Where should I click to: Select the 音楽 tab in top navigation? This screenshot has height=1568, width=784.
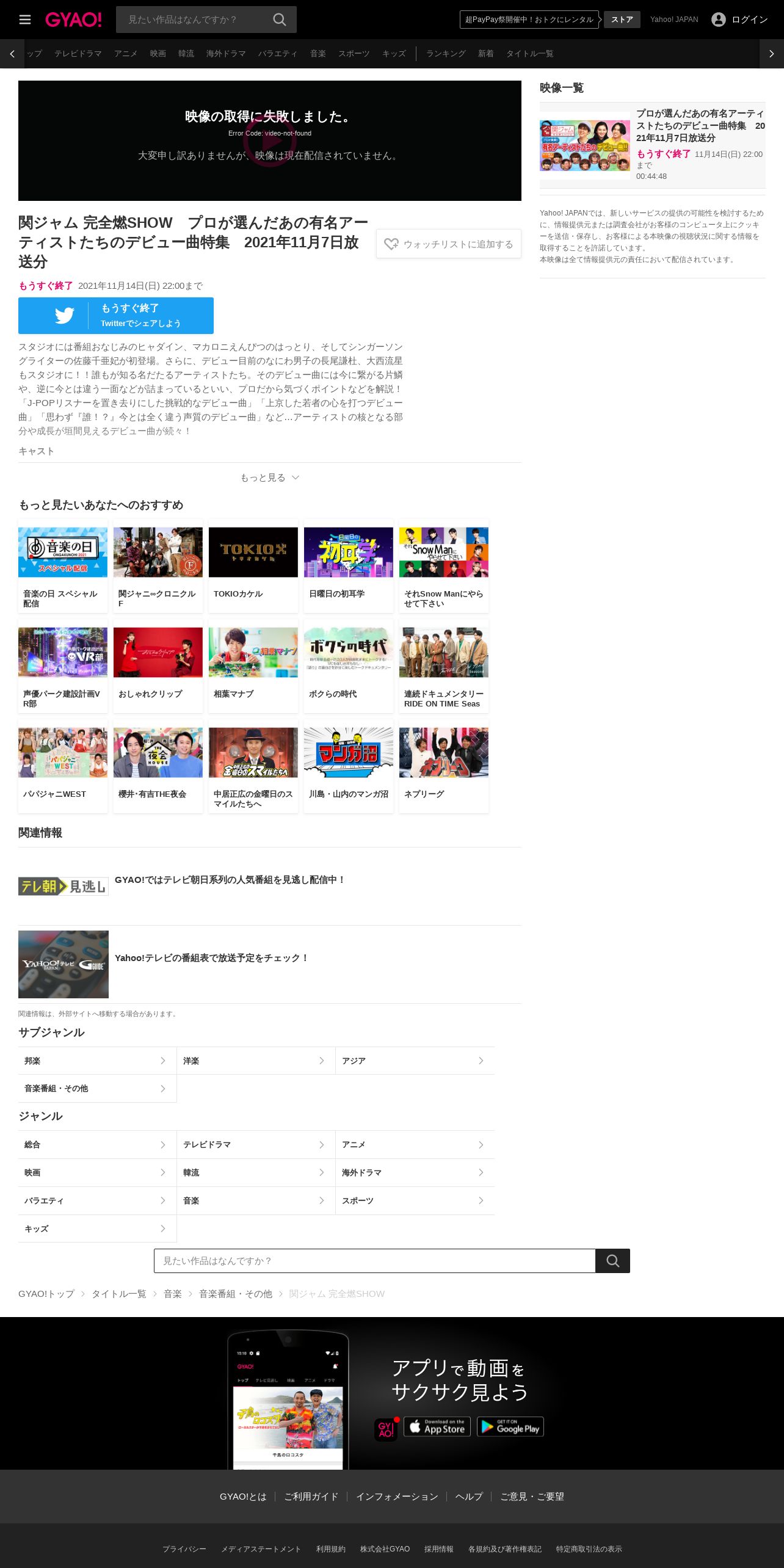pos(318,54)
